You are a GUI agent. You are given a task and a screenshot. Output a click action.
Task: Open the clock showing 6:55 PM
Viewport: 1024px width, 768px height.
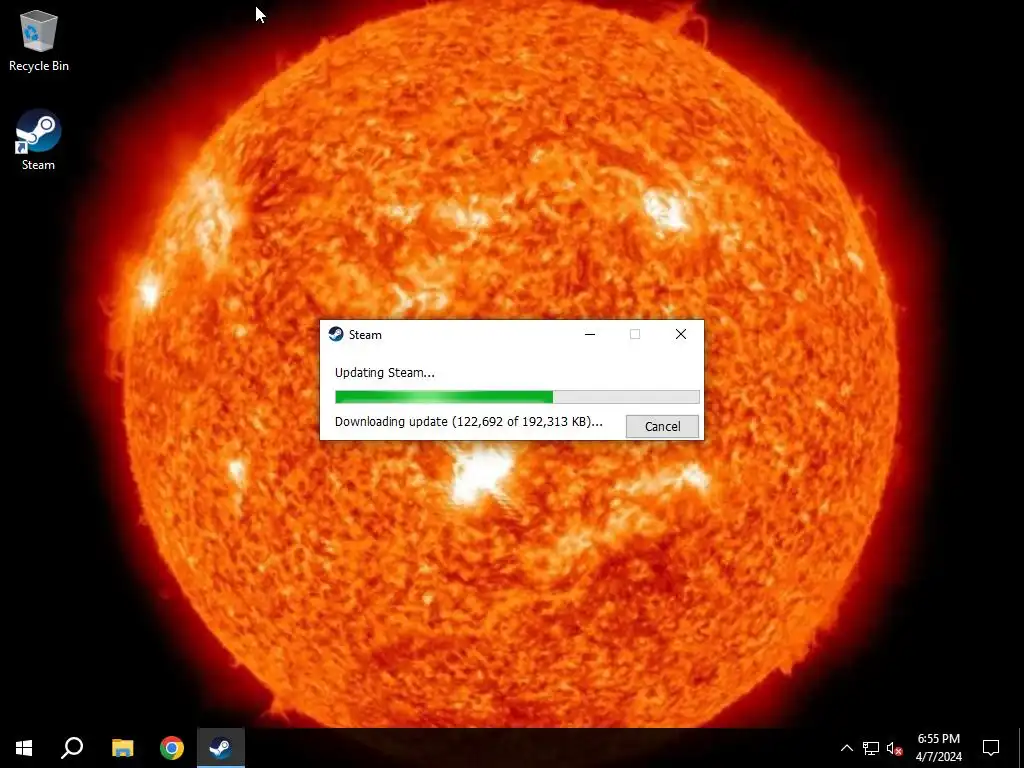pos(938,748)
